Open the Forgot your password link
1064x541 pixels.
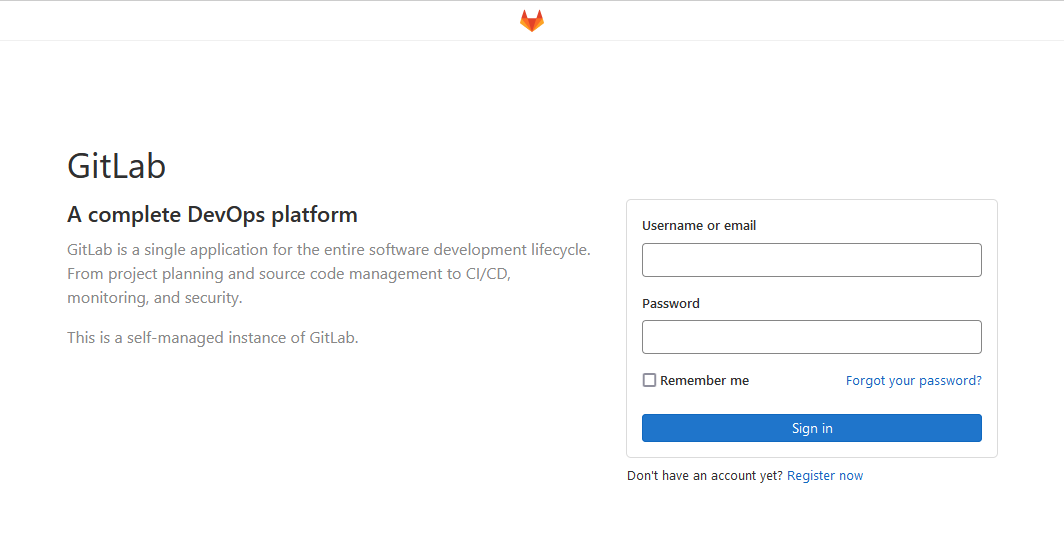click(913, 380)
